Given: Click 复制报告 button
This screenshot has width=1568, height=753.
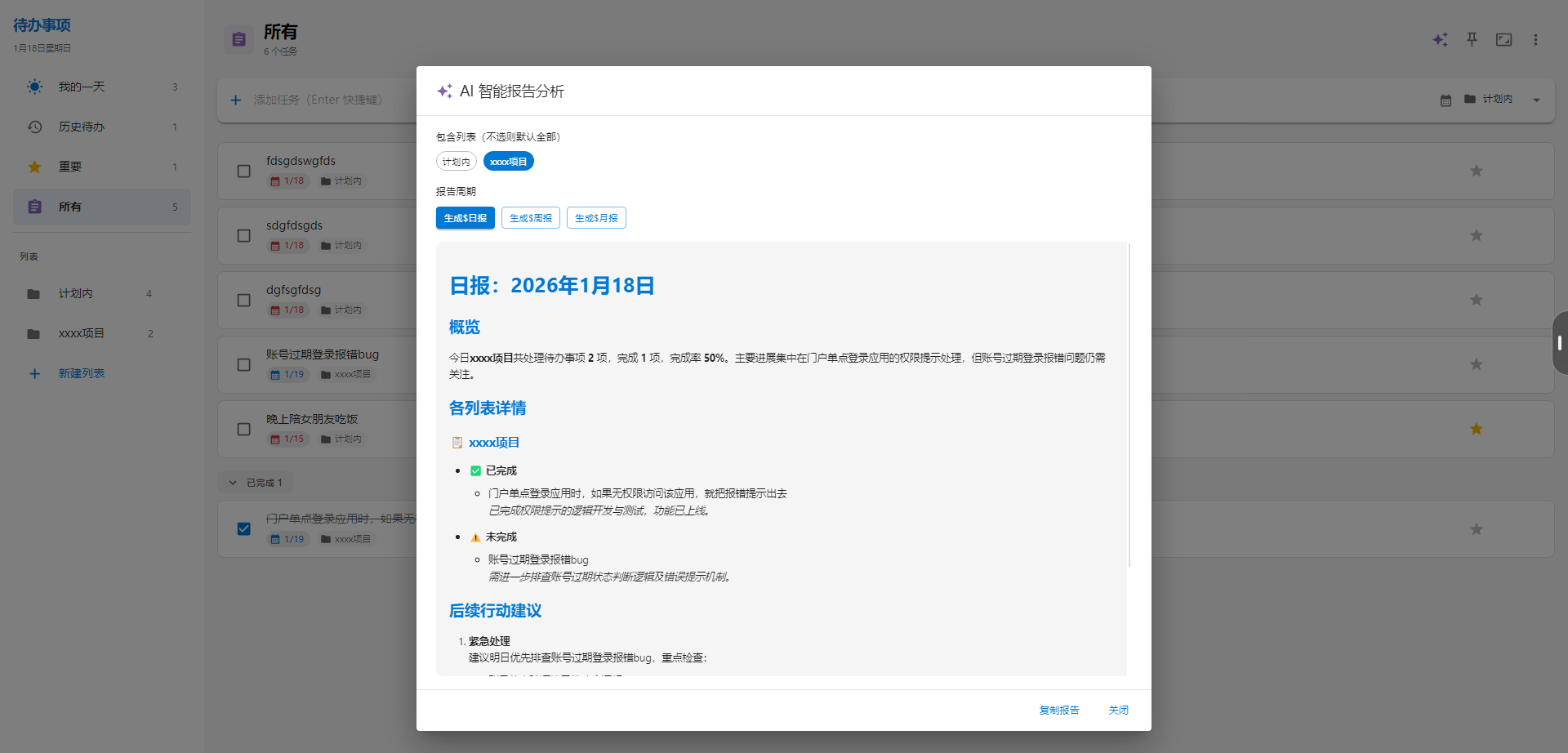Looking at the screenshot, I should (1058, 711).
